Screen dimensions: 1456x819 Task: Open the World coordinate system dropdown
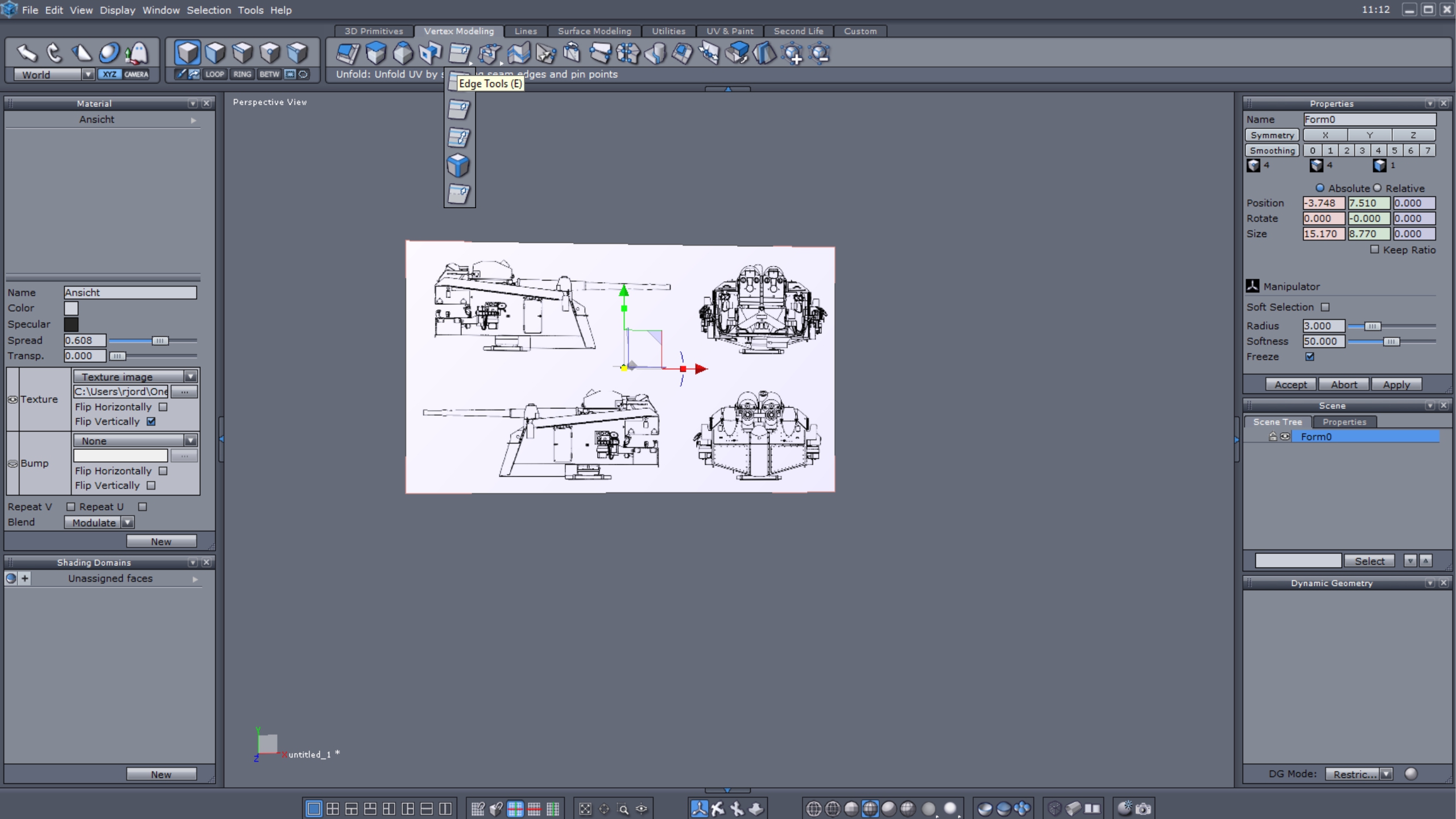88,75
